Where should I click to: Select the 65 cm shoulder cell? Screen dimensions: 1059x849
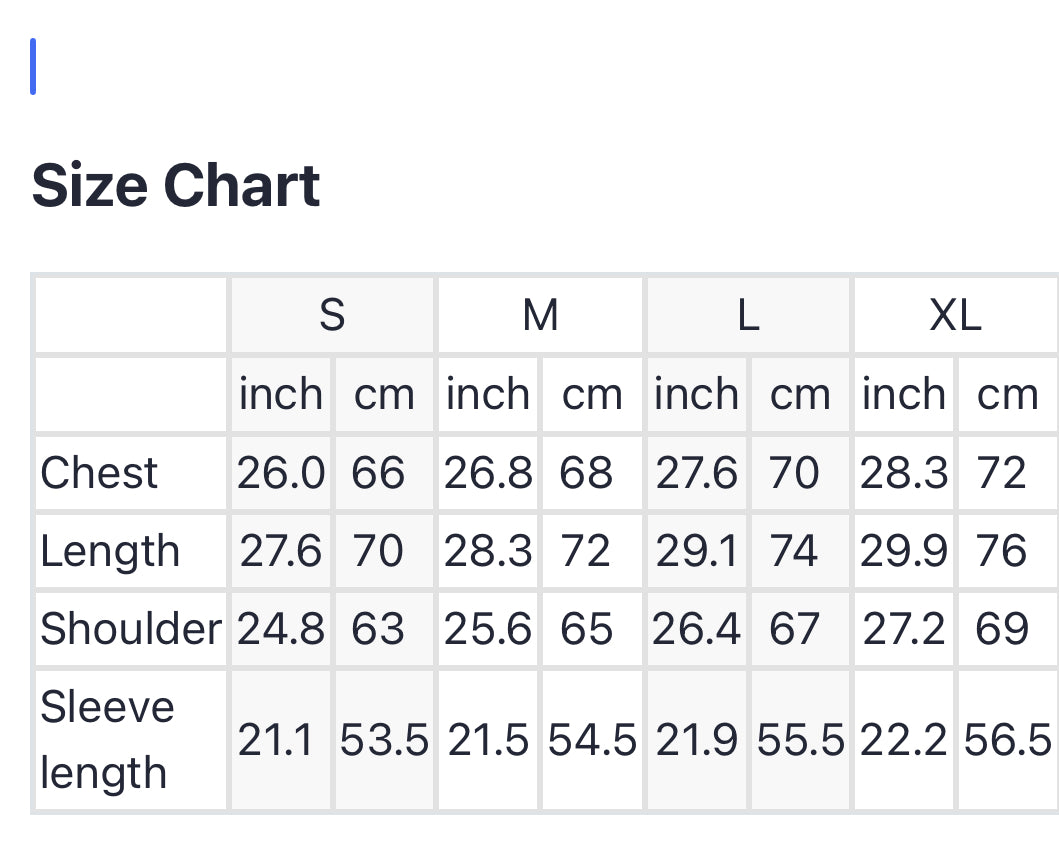pos(586,629)
